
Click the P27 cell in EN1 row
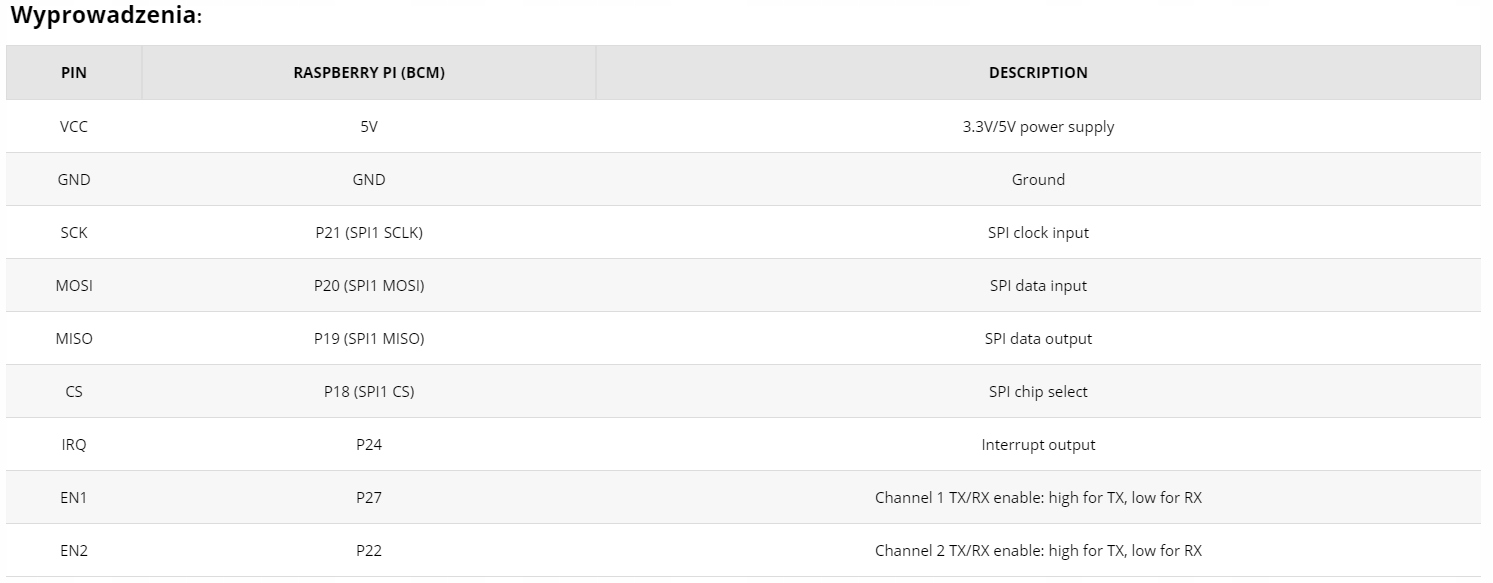tap(369, 498)
